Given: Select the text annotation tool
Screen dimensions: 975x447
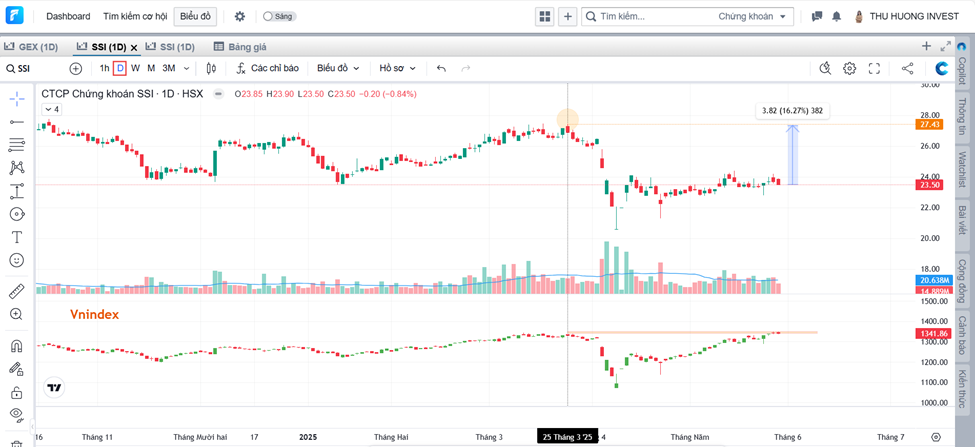Looking at the screenshot, I should (17, 237).
